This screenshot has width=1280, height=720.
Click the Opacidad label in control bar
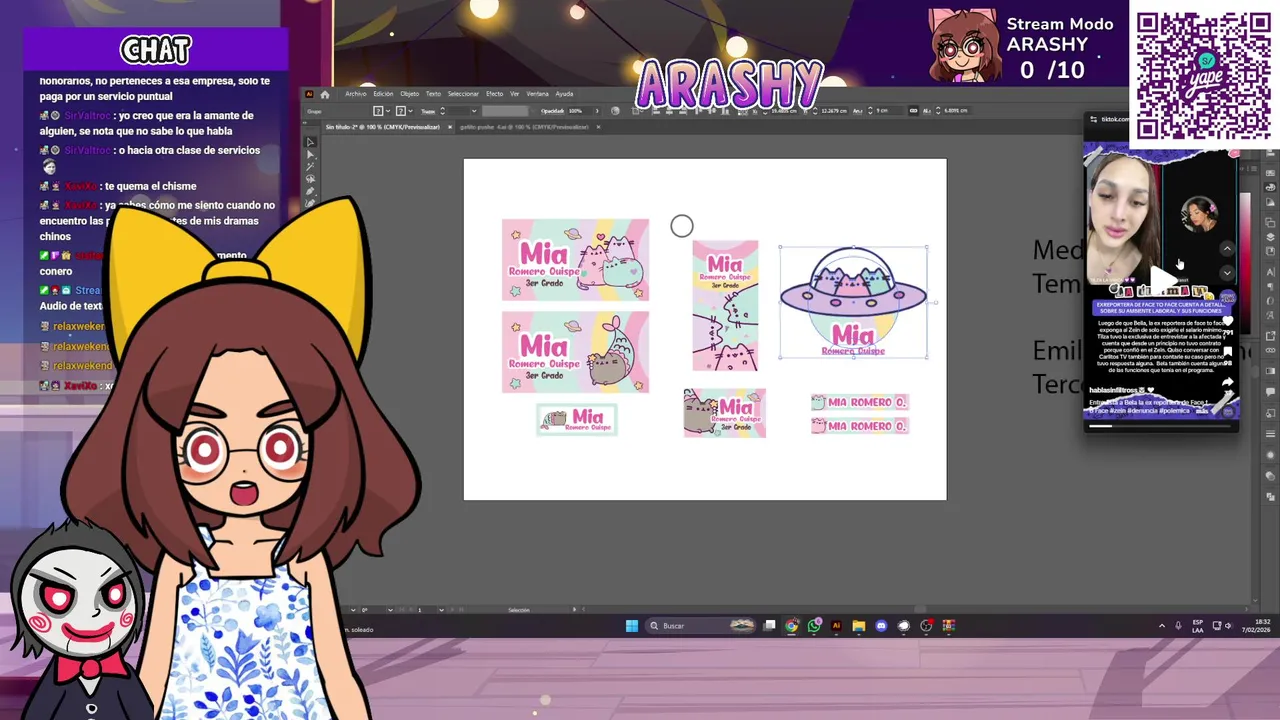[552, 111]
